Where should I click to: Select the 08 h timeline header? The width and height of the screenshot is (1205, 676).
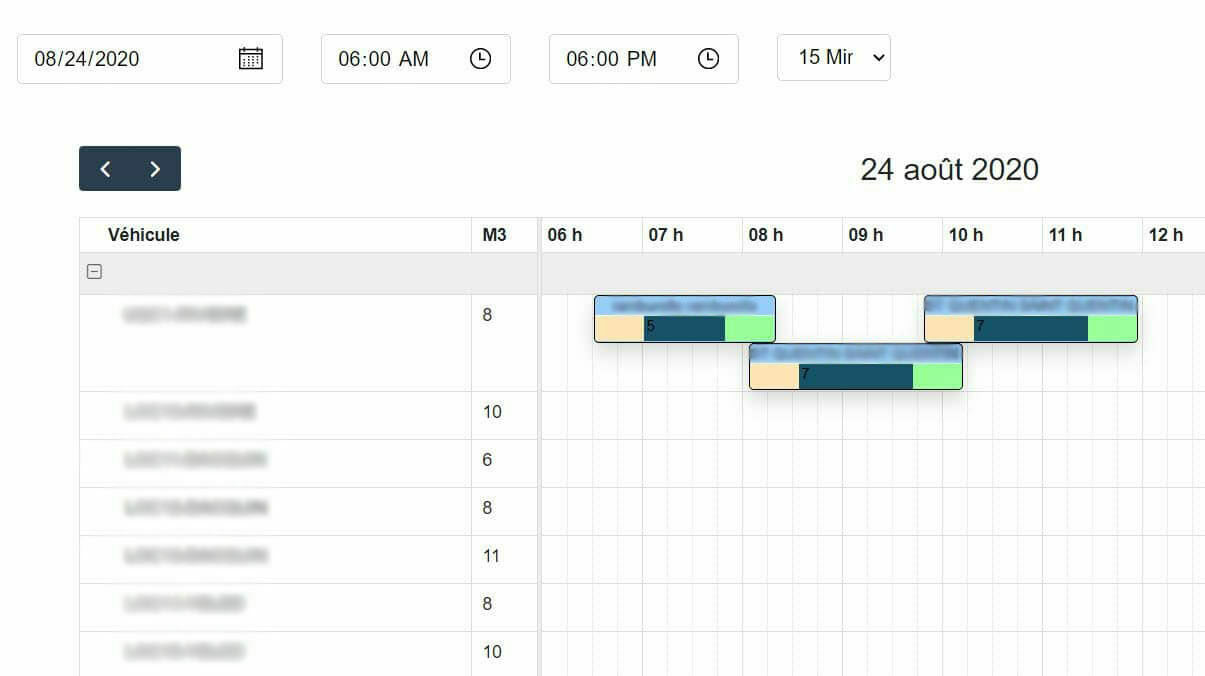tap(766, 235)
